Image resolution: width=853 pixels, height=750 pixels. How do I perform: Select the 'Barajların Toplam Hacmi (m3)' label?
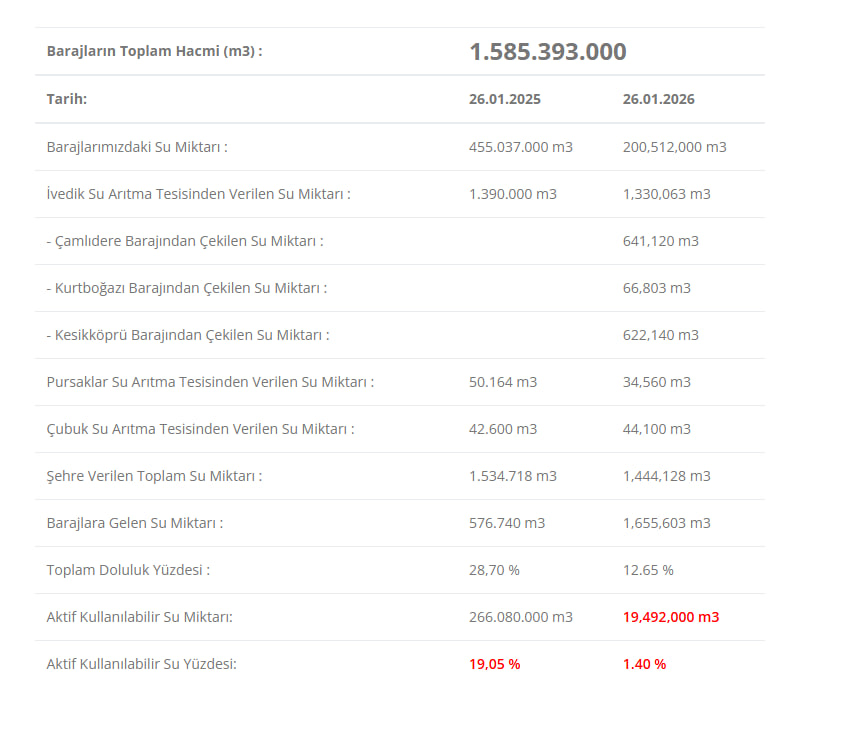(x=154, y=51)
